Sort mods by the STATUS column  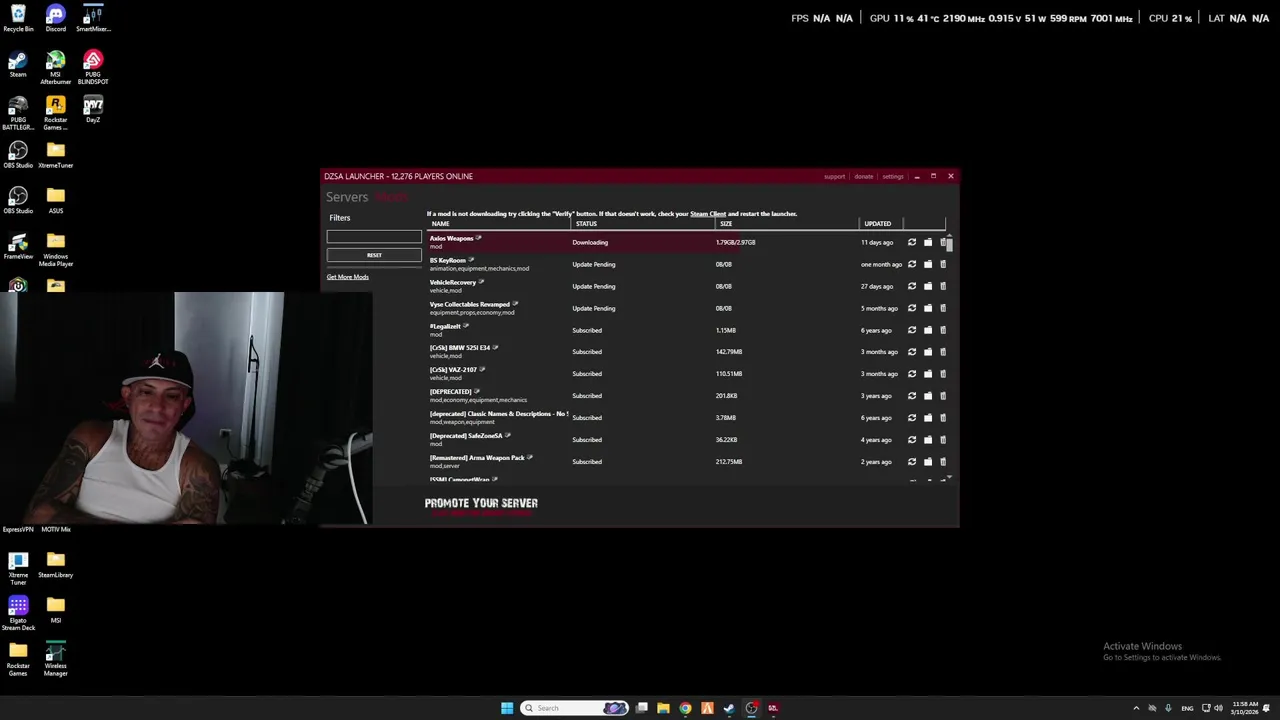tap(586, 224)
